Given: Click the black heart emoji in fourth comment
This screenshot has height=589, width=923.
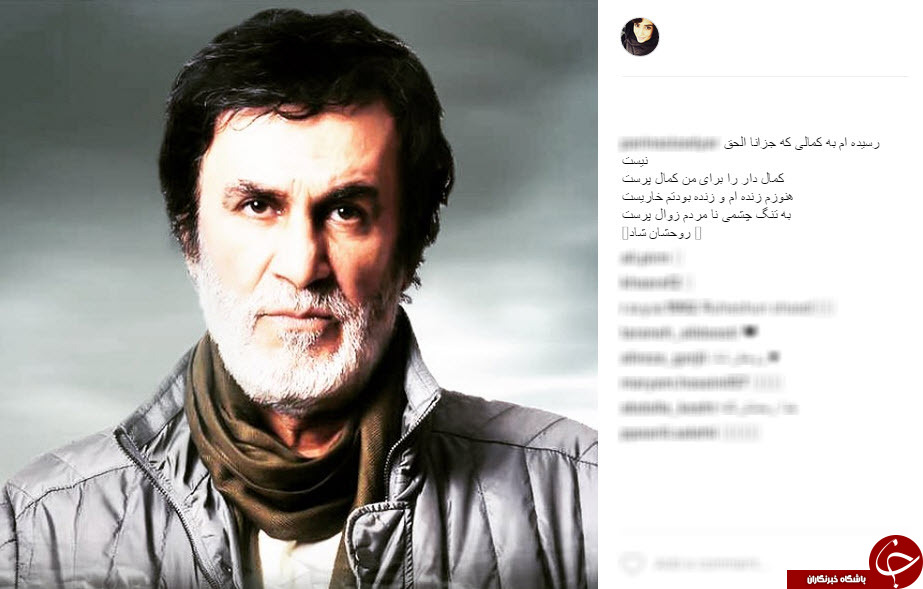Looking at the screenshot, I should [750, 332].
